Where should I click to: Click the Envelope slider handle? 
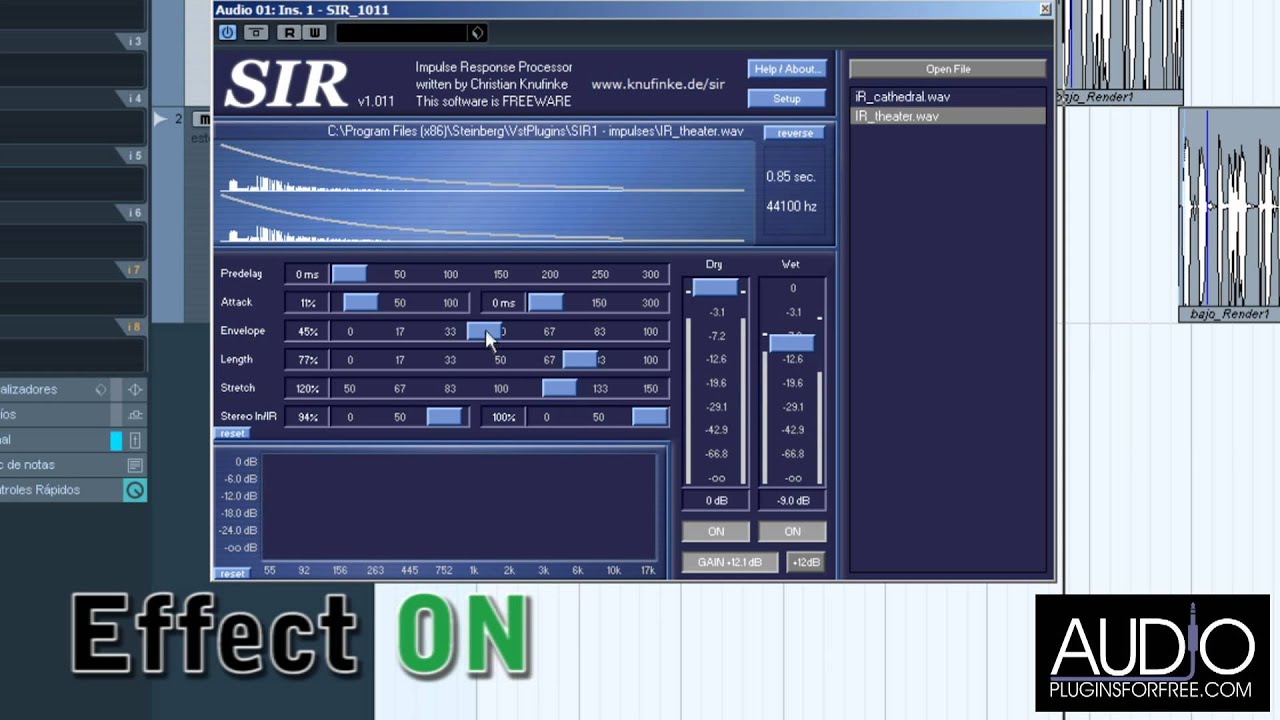(x=485, y=331)
